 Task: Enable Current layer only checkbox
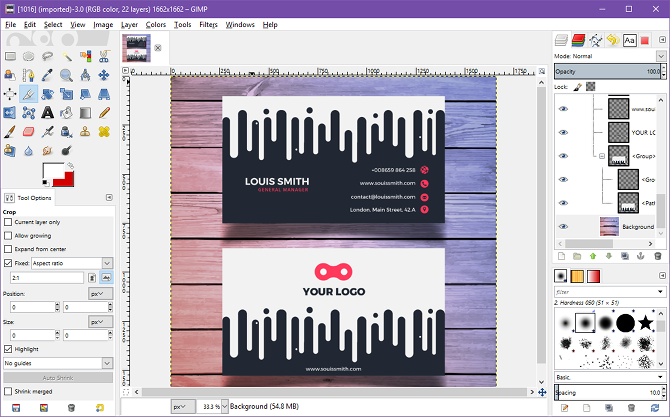tap(8, 222)
